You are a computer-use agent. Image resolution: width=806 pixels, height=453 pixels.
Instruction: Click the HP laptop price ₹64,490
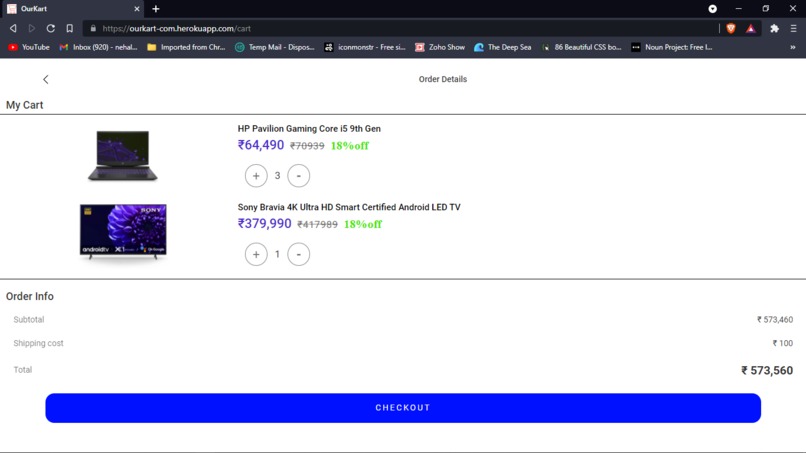pyautogui.click(x=261, y=145)
